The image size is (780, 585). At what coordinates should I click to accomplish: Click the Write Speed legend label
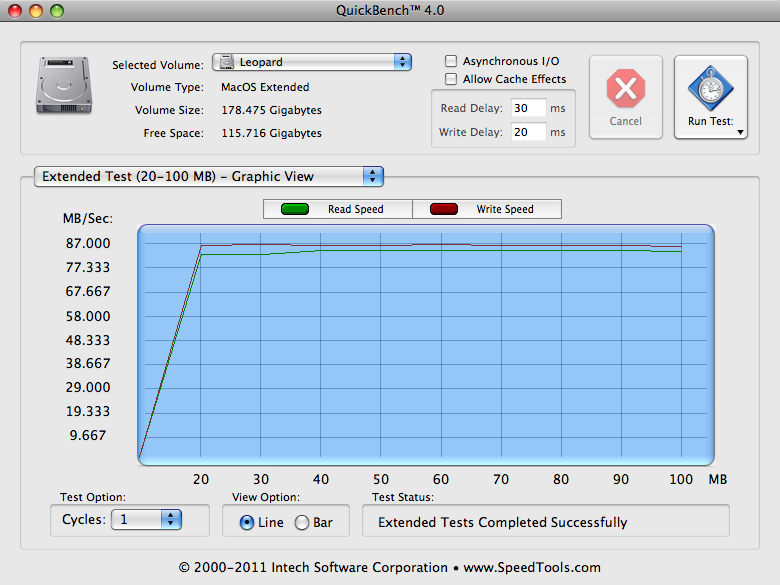(x=505, y=209)
